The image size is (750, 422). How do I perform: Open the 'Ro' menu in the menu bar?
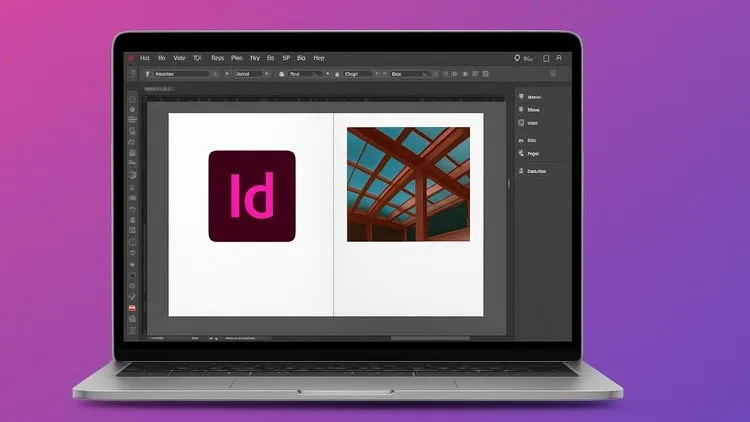click(162, 58)
